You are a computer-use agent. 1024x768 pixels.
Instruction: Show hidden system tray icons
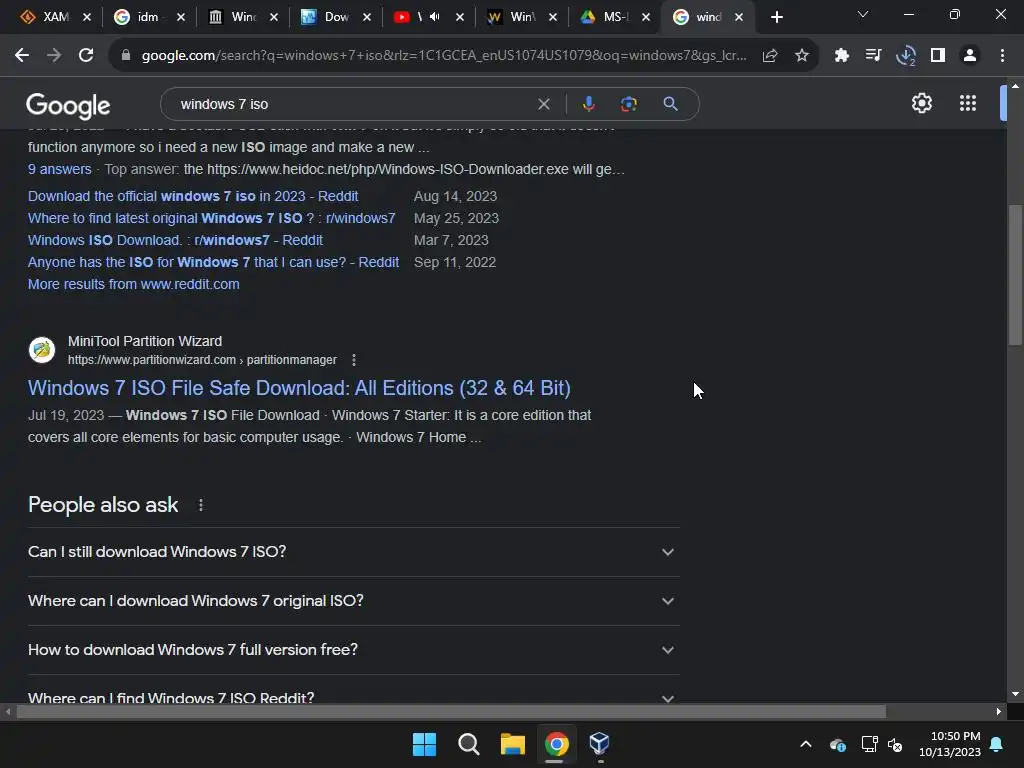click(806, 744)
